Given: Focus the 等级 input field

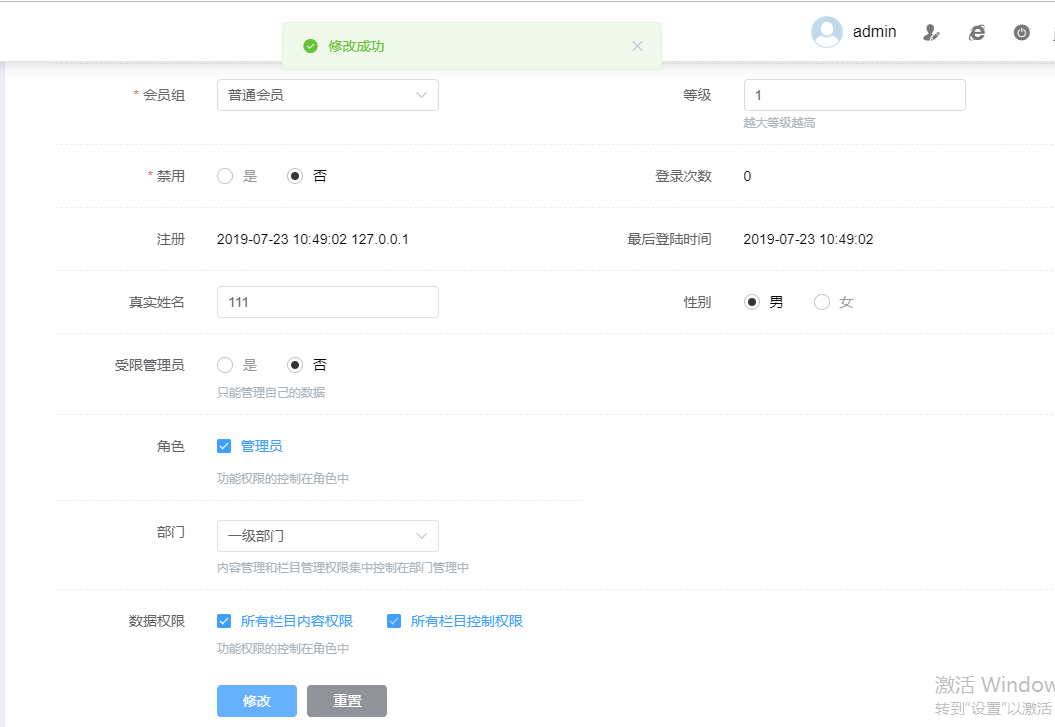Looking at the screenshot, I should click(854, 95).
